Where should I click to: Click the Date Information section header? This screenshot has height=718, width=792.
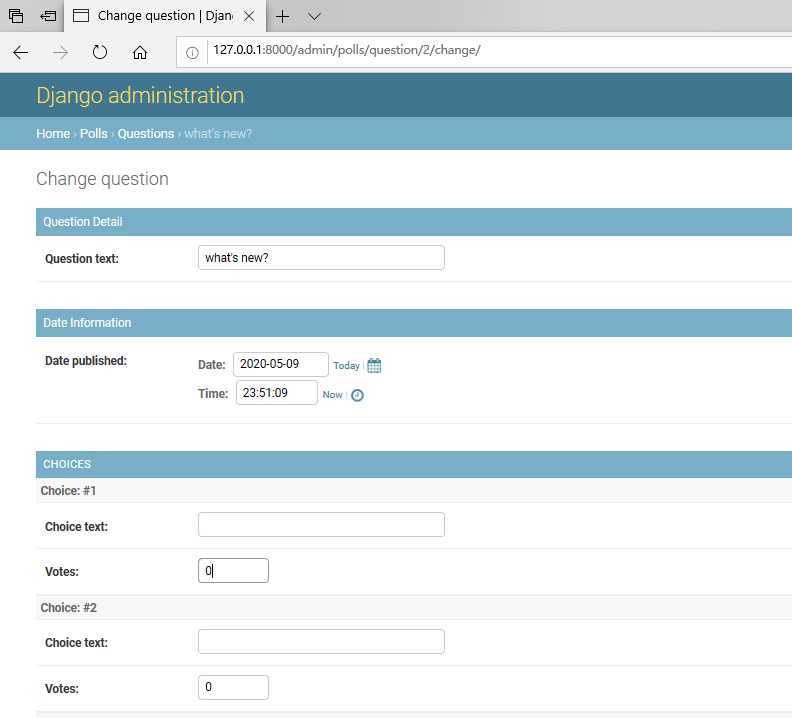414,323
